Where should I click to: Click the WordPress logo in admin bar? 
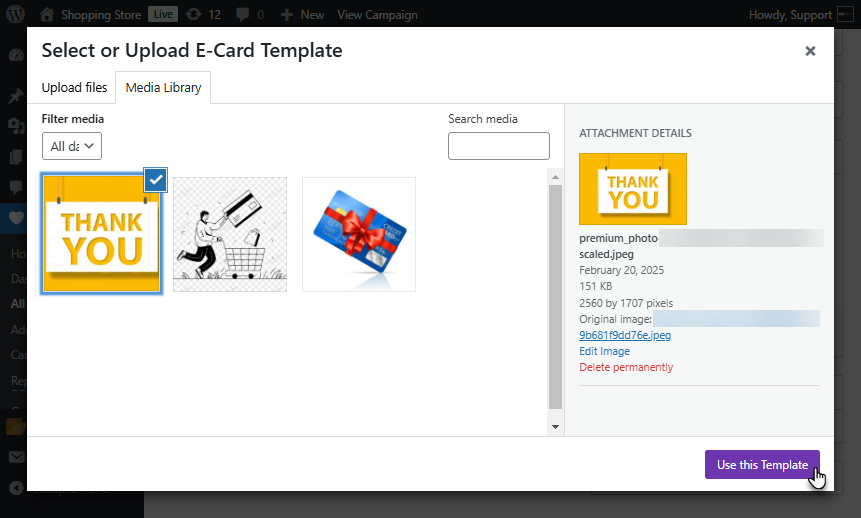click(x=17, y=15)
